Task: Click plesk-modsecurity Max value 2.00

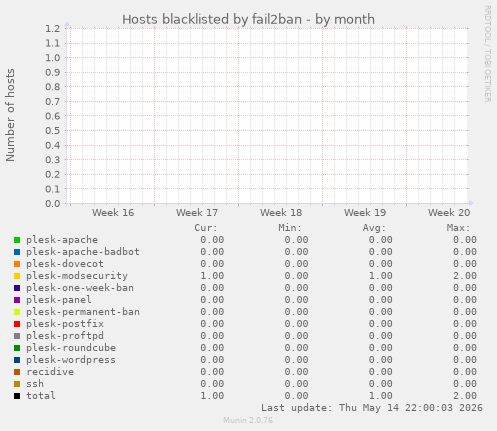Action: tap(465, 276)
